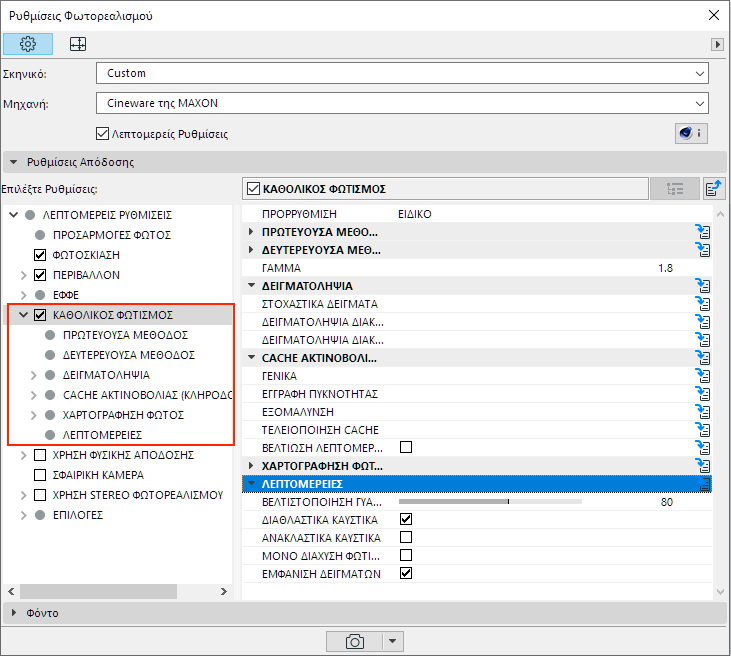Select ΠΡΟΣΑΡΜΟΓΕΣ ΦΩΤΟΣ in tree

coord(112,235)
